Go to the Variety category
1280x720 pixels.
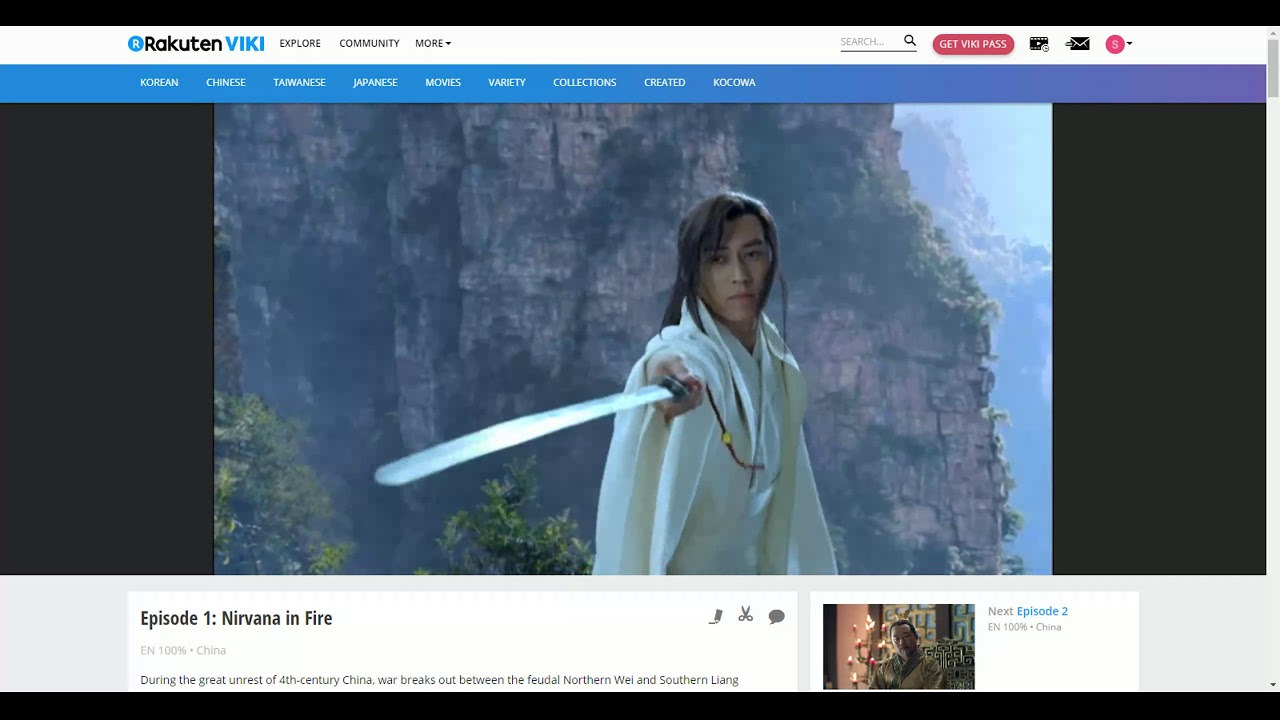pyautogui.click(x=507, y=83)
